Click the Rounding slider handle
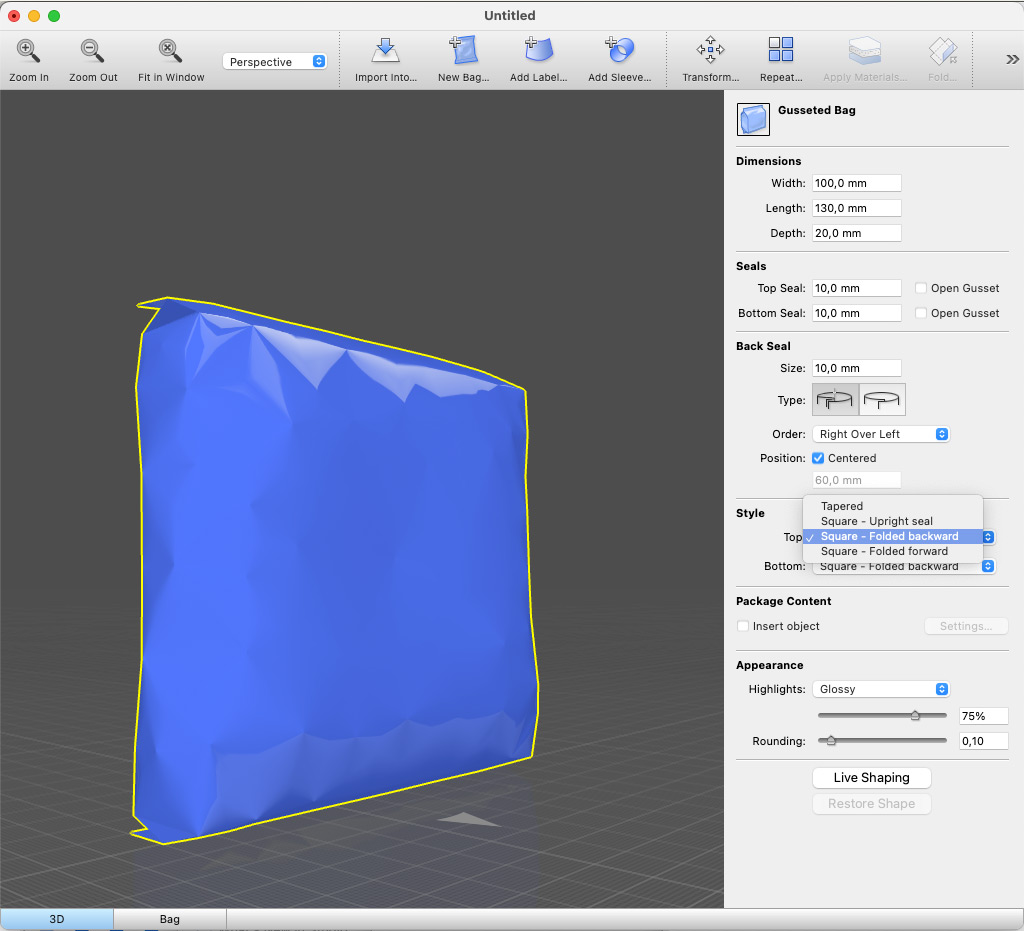The image size is (1024, 931). click(x=831, y=741)
